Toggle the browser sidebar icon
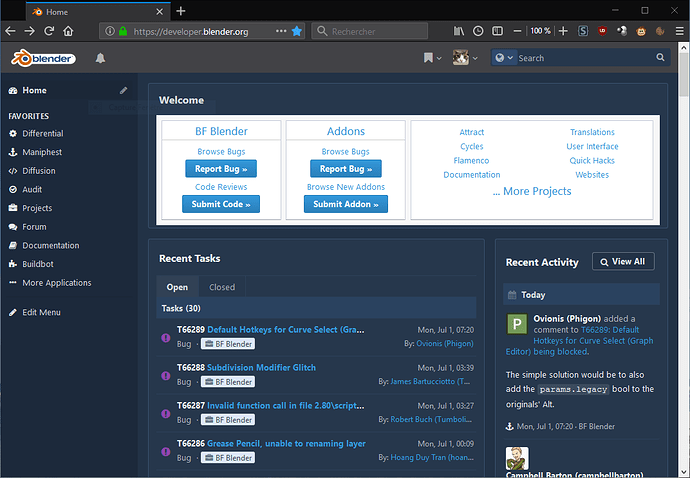 pyautogui.click(x=497, y=31)
